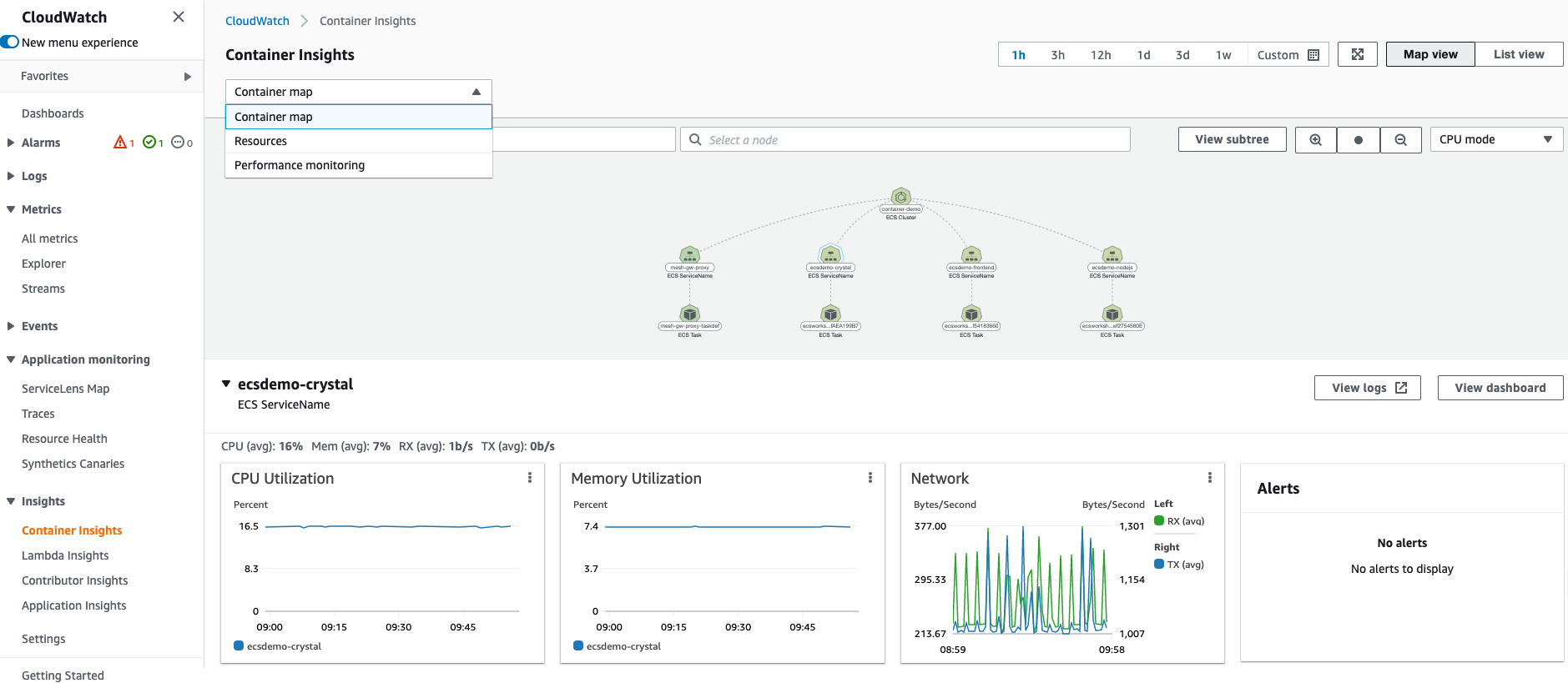This screenshot has width=1568, height=683.
Task: Set the time range to 3h
Action: 1057,55
